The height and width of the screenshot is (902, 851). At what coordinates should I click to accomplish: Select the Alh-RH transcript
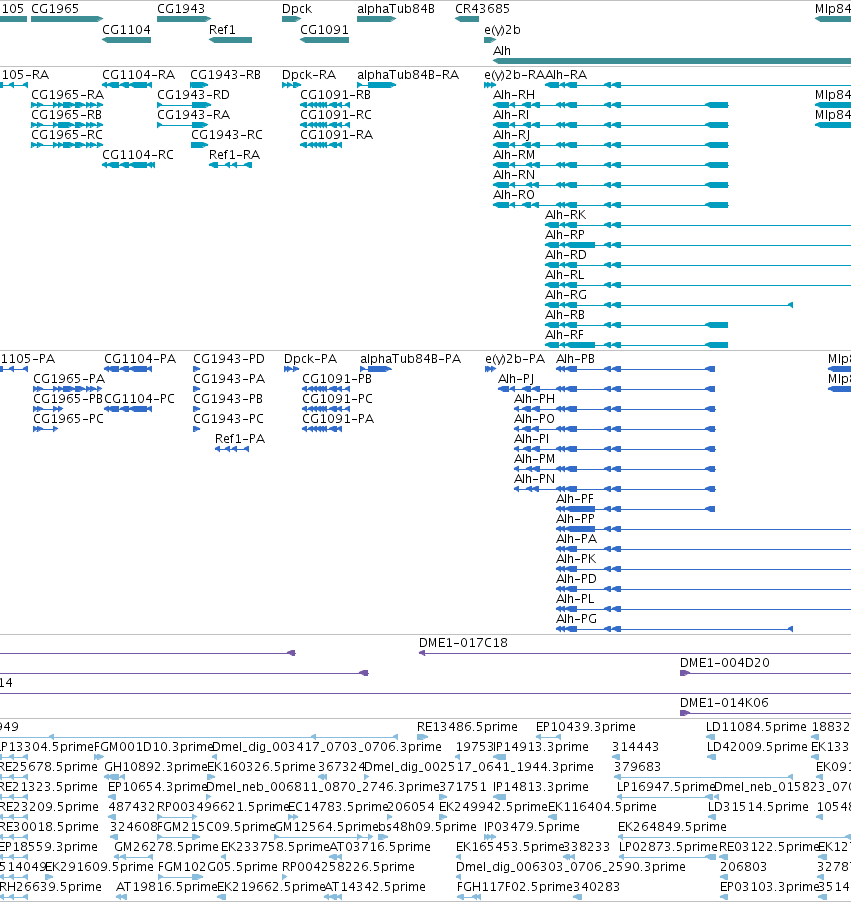pos(610,105)
